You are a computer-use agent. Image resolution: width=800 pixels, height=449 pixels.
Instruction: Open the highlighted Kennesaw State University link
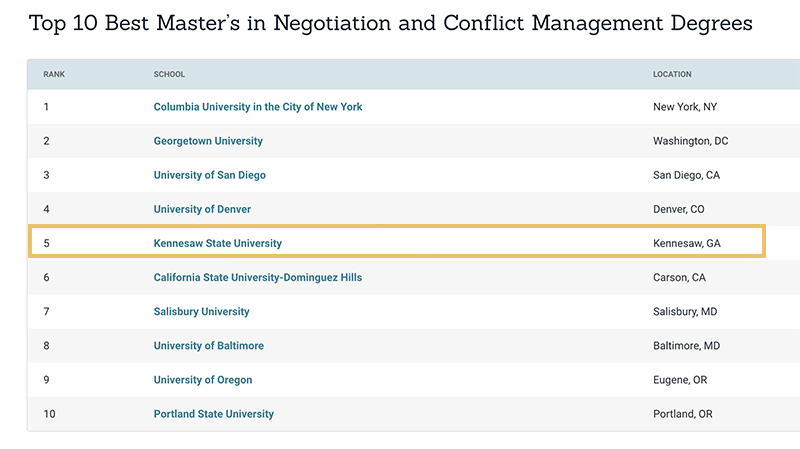(218, 243)
